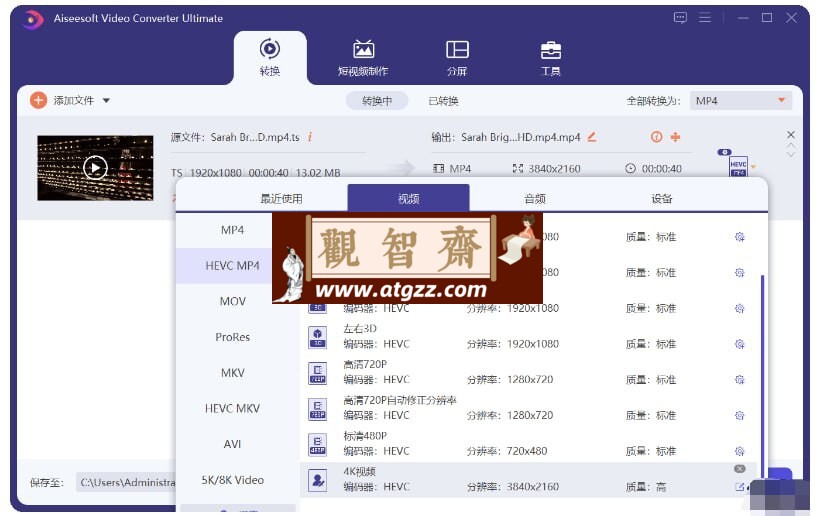
Task: Show the 已转换 converted list
Action: 443,100
